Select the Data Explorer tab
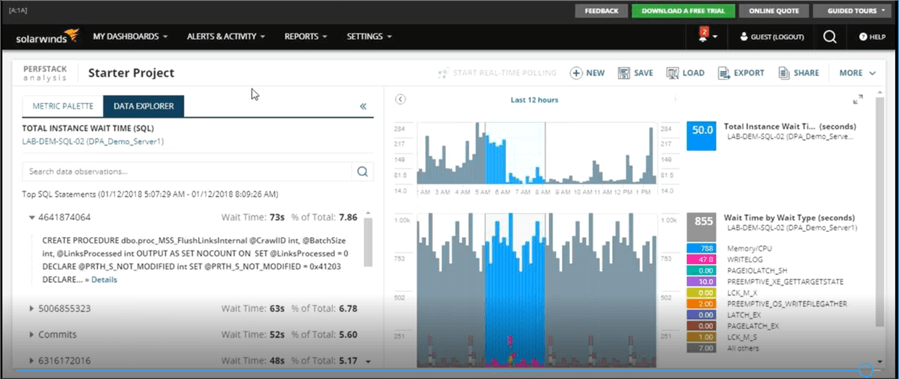899x379 pixels. coord(143,106)
